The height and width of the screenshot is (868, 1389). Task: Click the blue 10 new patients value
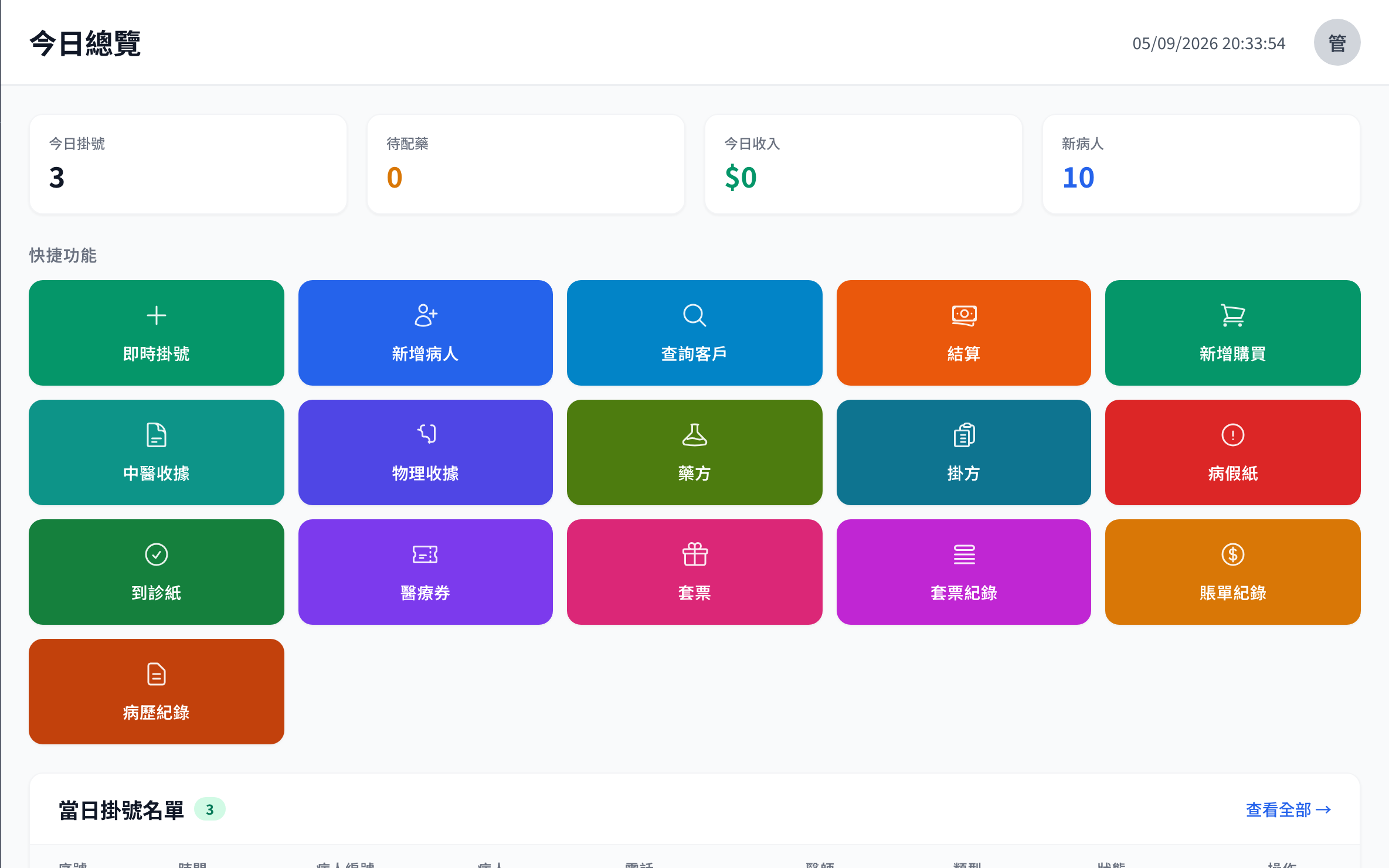tap(1078, 178)
